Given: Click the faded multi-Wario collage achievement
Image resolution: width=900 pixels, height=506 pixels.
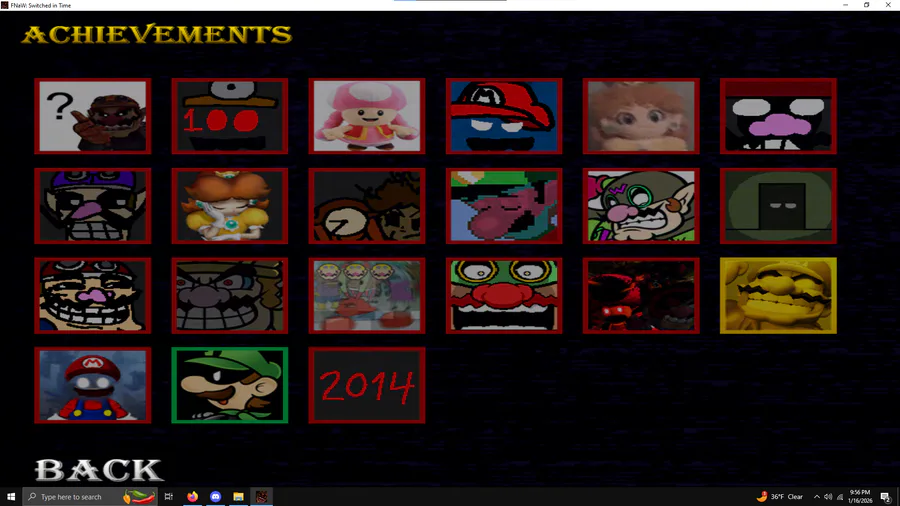Looking at the screenshot, I should click(x=367, y=295).
